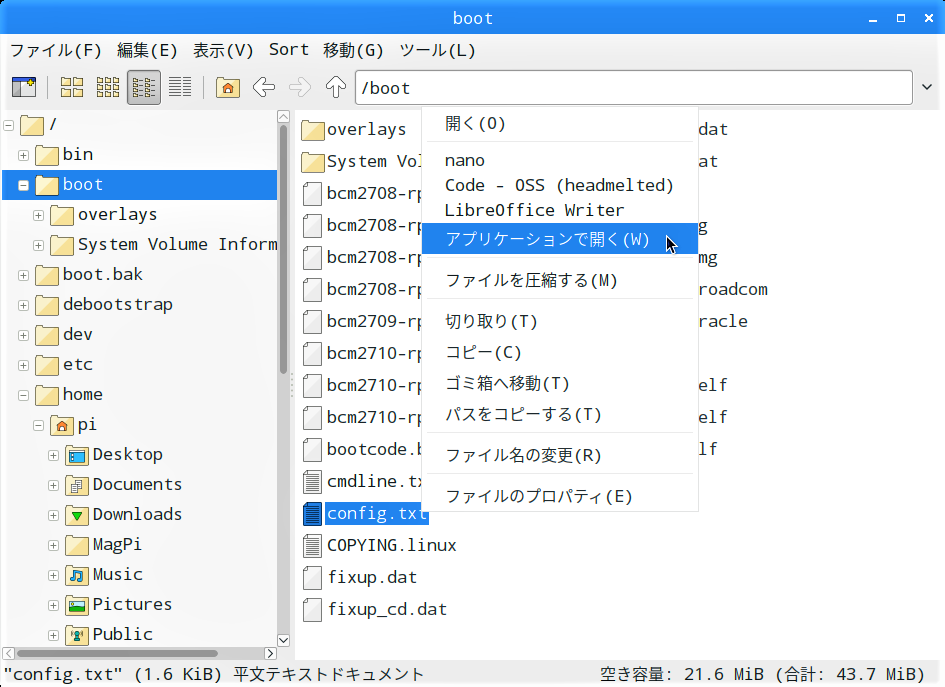Image resolution: width=945 pixels, height=687 pixels.
Task: Expand the bin folder in tree
Action: tap(24, 155)
